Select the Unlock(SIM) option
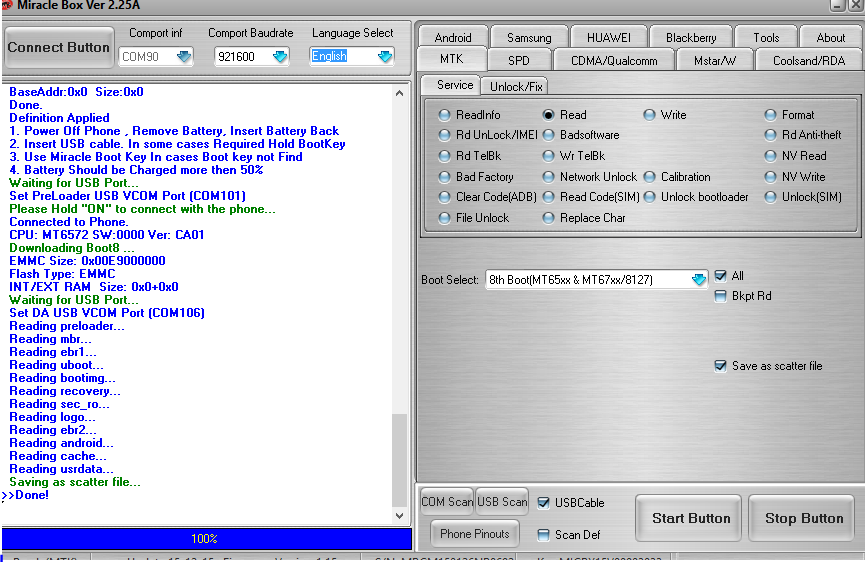Viewport: 865px width, 562px height. 803,197
